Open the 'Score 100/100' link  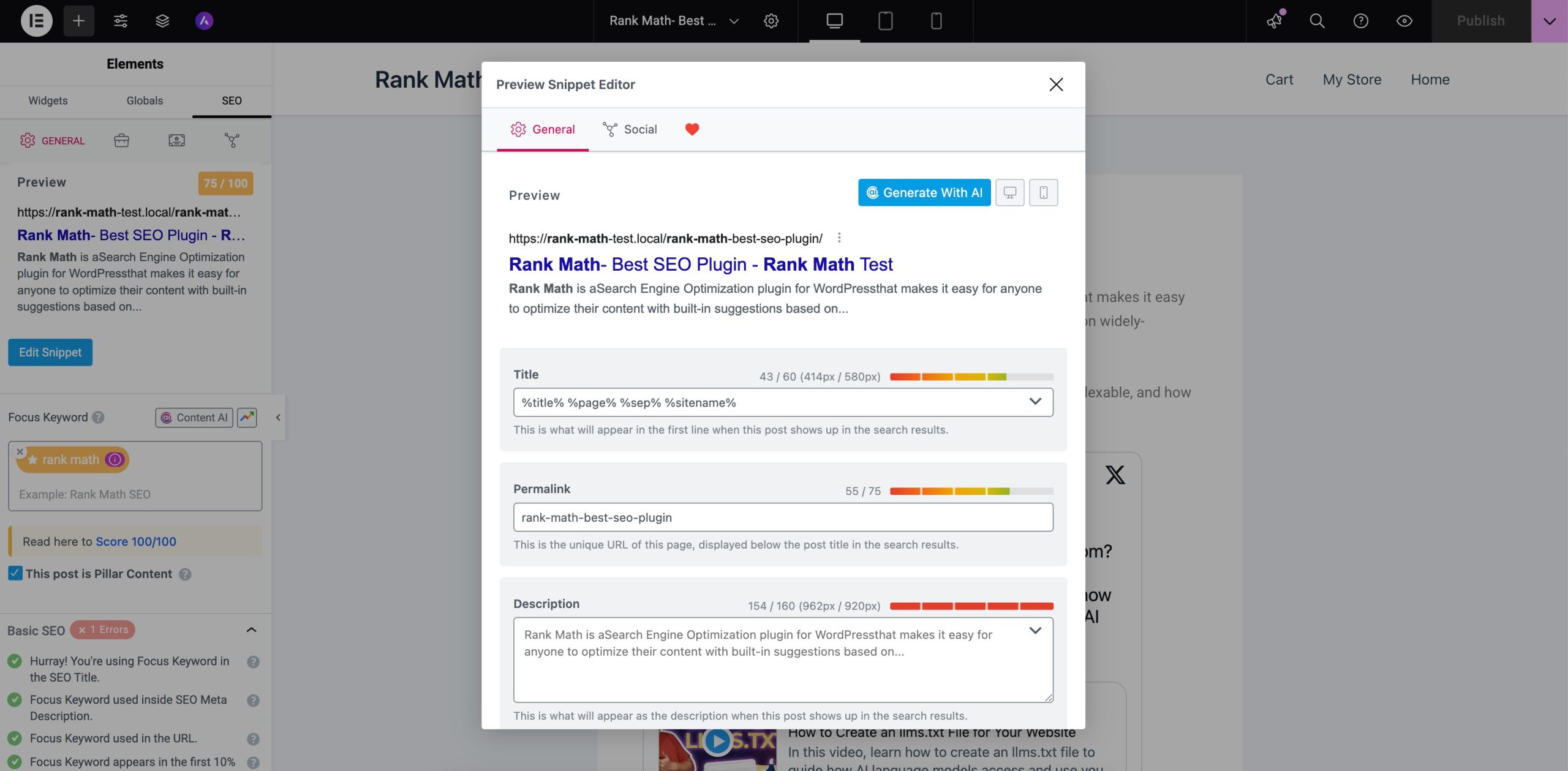(x=135, y=541)
